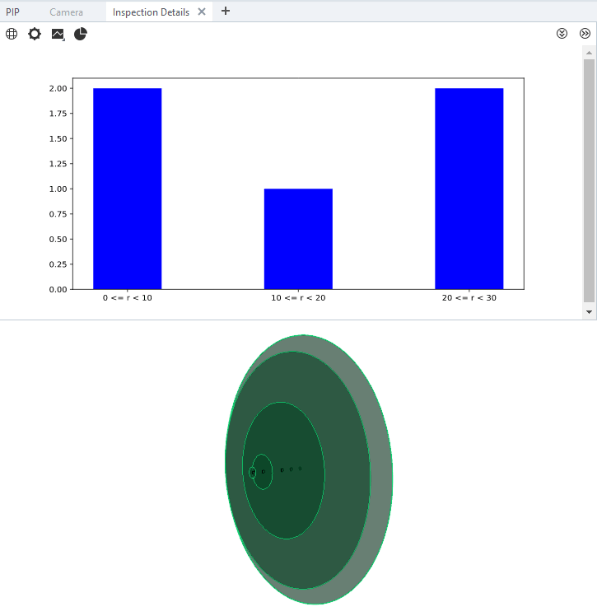Click the chart panel scroll down arrow
Image resolution: width=597 pixels, height=616 pixels.
589,312
